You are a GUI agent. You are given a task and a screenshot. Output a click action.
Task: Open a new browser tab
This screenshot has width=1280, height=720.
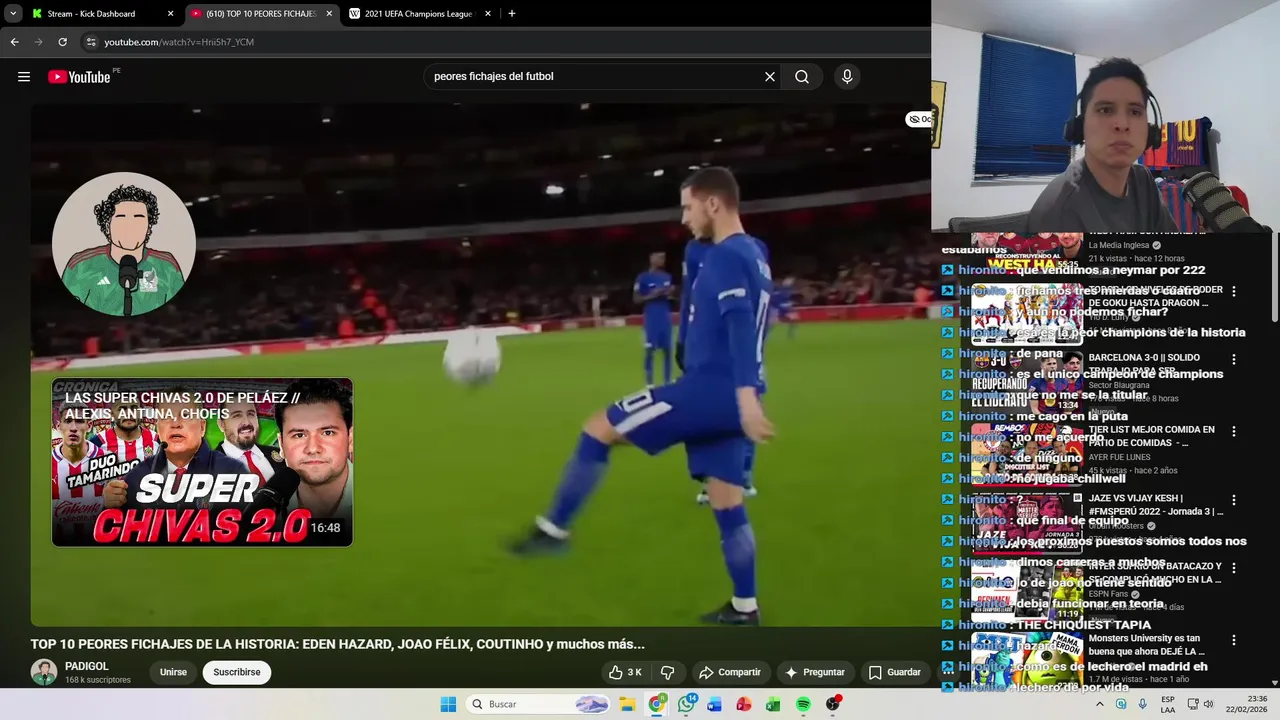click(512, 14)
